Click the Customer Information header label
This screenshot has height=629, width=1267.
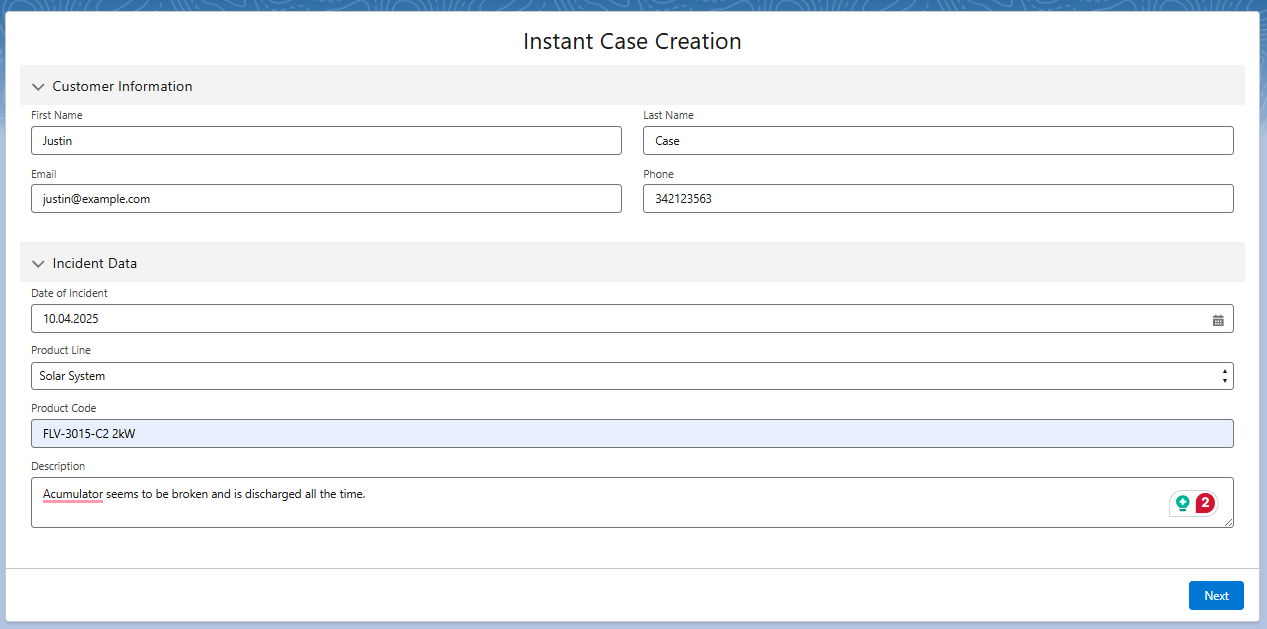[121, 86]
